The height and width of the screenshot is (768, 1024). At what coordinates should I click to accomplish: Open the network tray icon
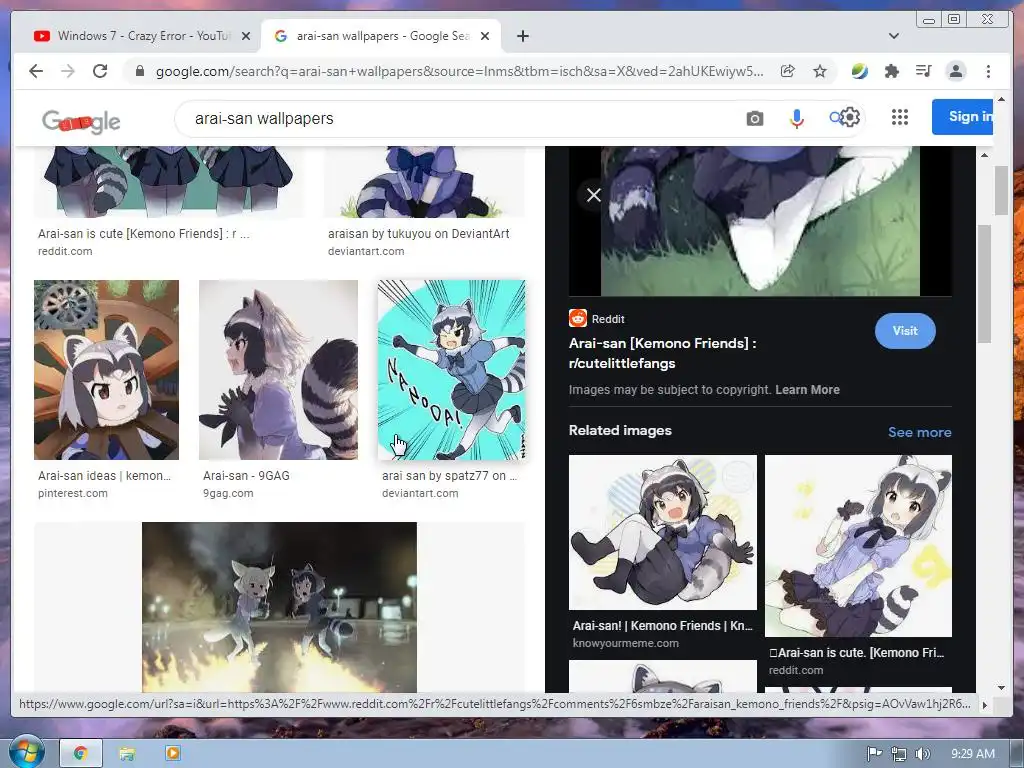coord(899,754)
